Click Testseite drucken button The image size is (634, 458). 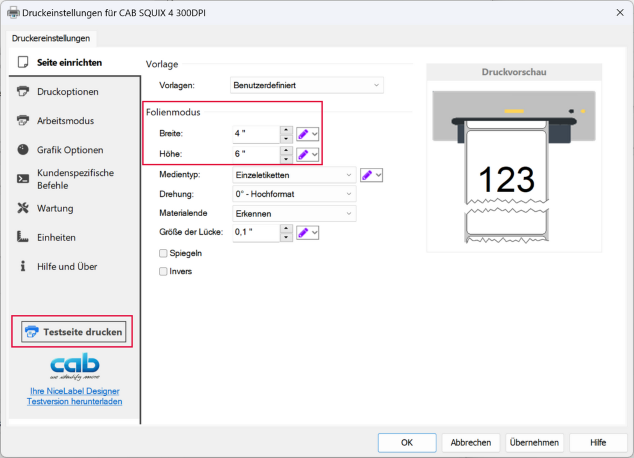click(74, 332)
